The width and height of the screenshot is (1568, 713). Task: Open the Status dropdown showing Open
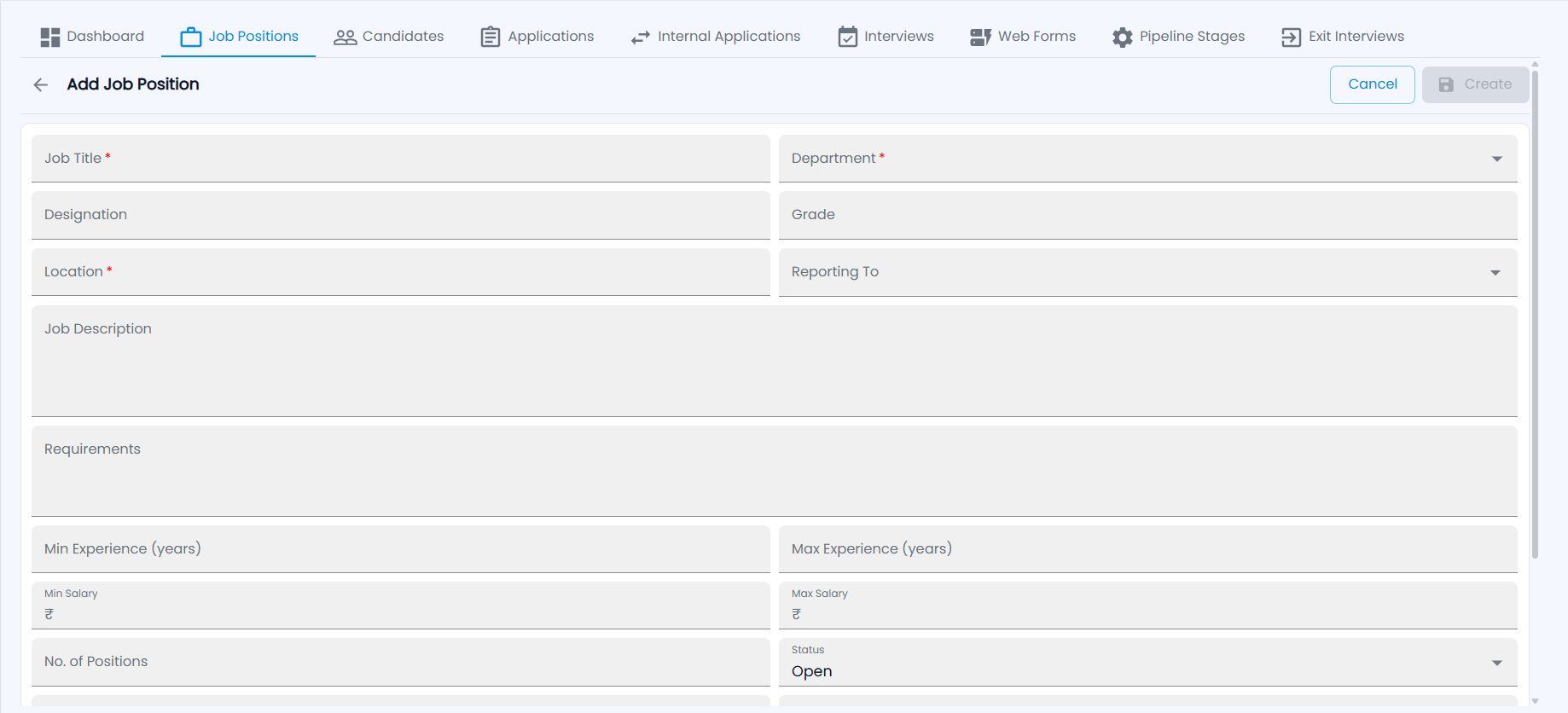(x=1148, y=662)
